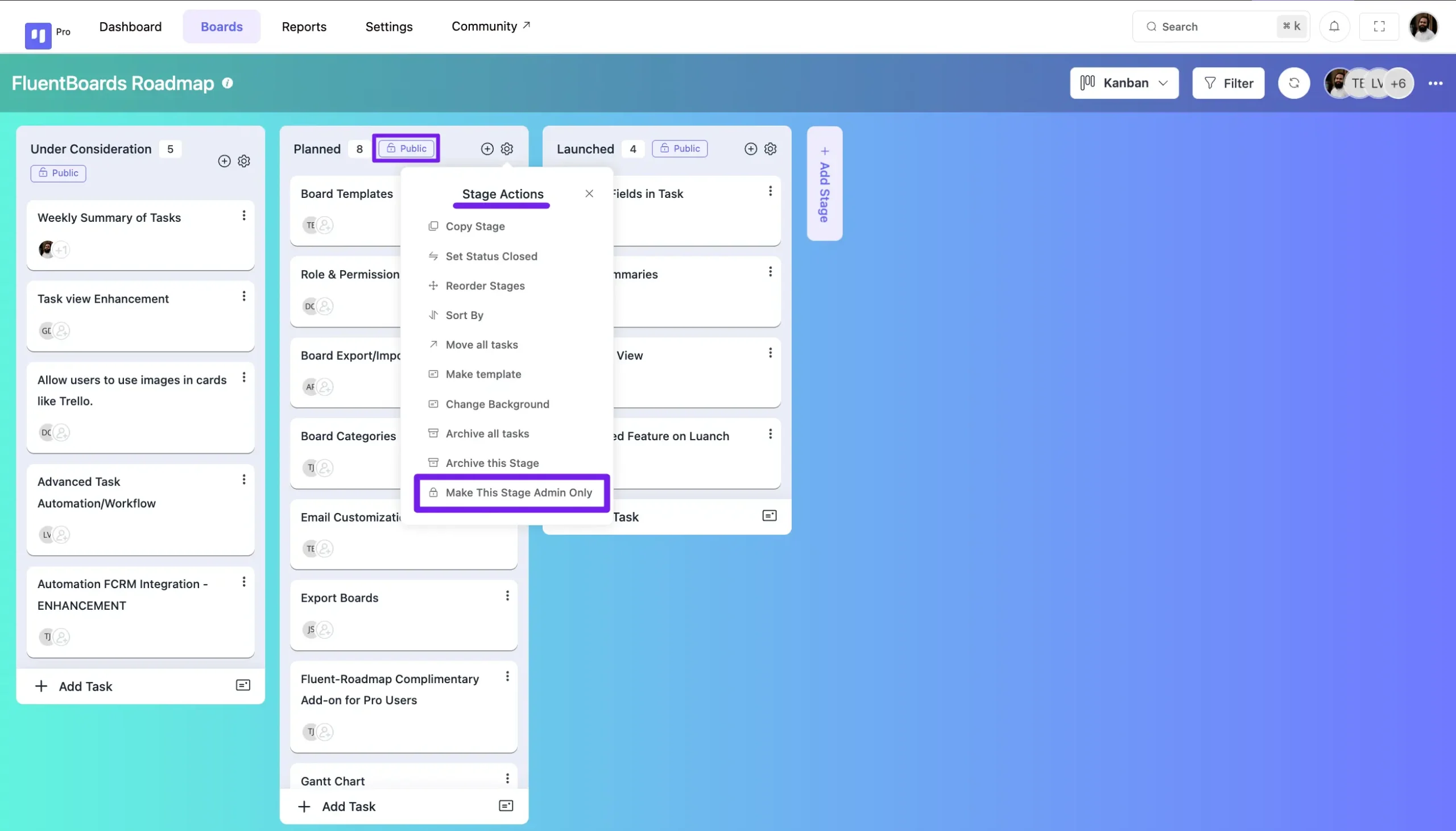
Task: Toggle Public visibility on Launched stage
Action: [x=680, y=149]
